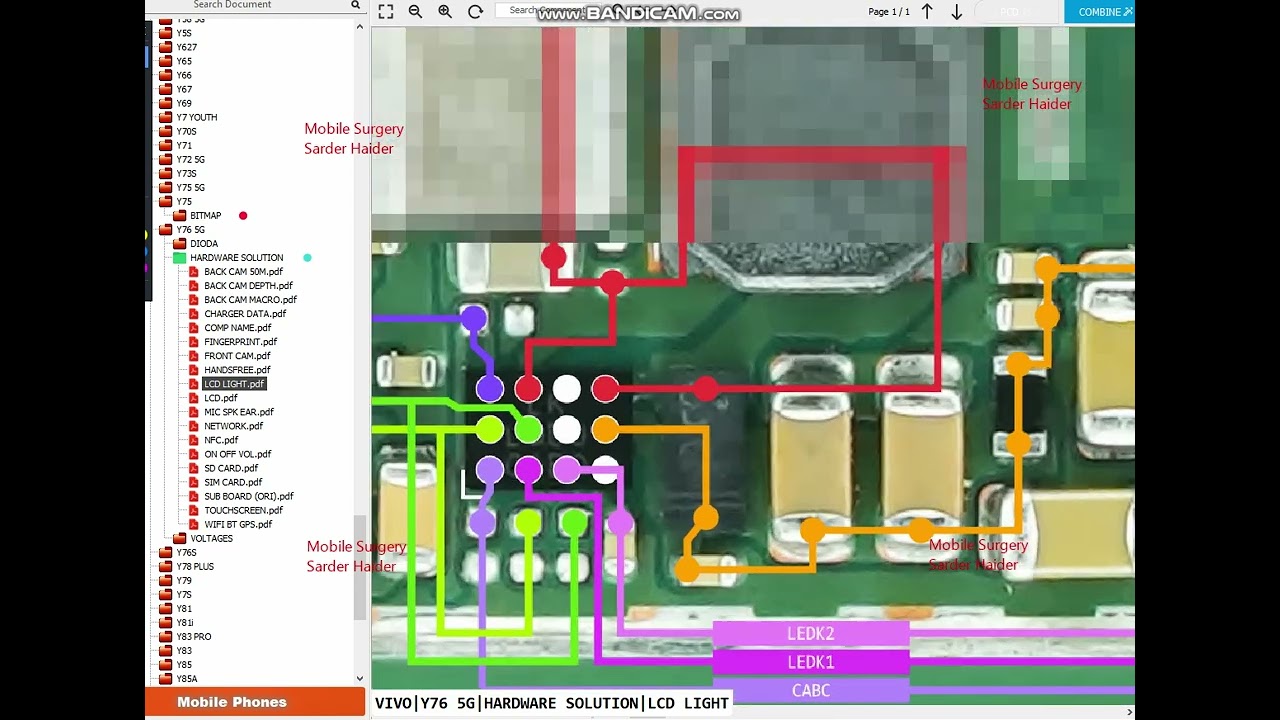This screenshot has width=1280, height=720.
Task: Click PDF icon of TOUCHSCREEN.pdf
Action: click(194, 509)
